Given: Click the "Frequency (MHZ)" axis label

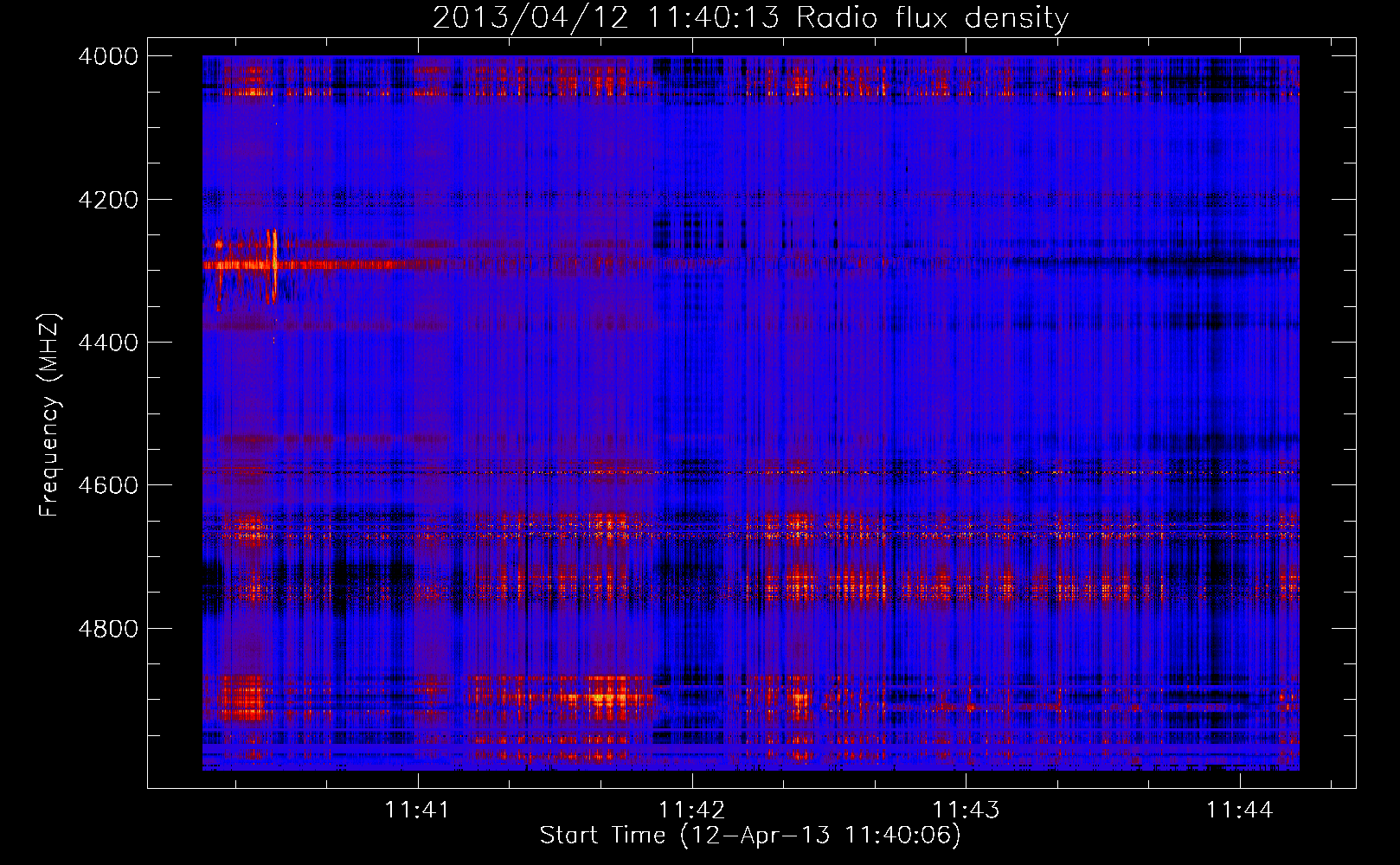Looking at the screenshot, I should point(49,415).
